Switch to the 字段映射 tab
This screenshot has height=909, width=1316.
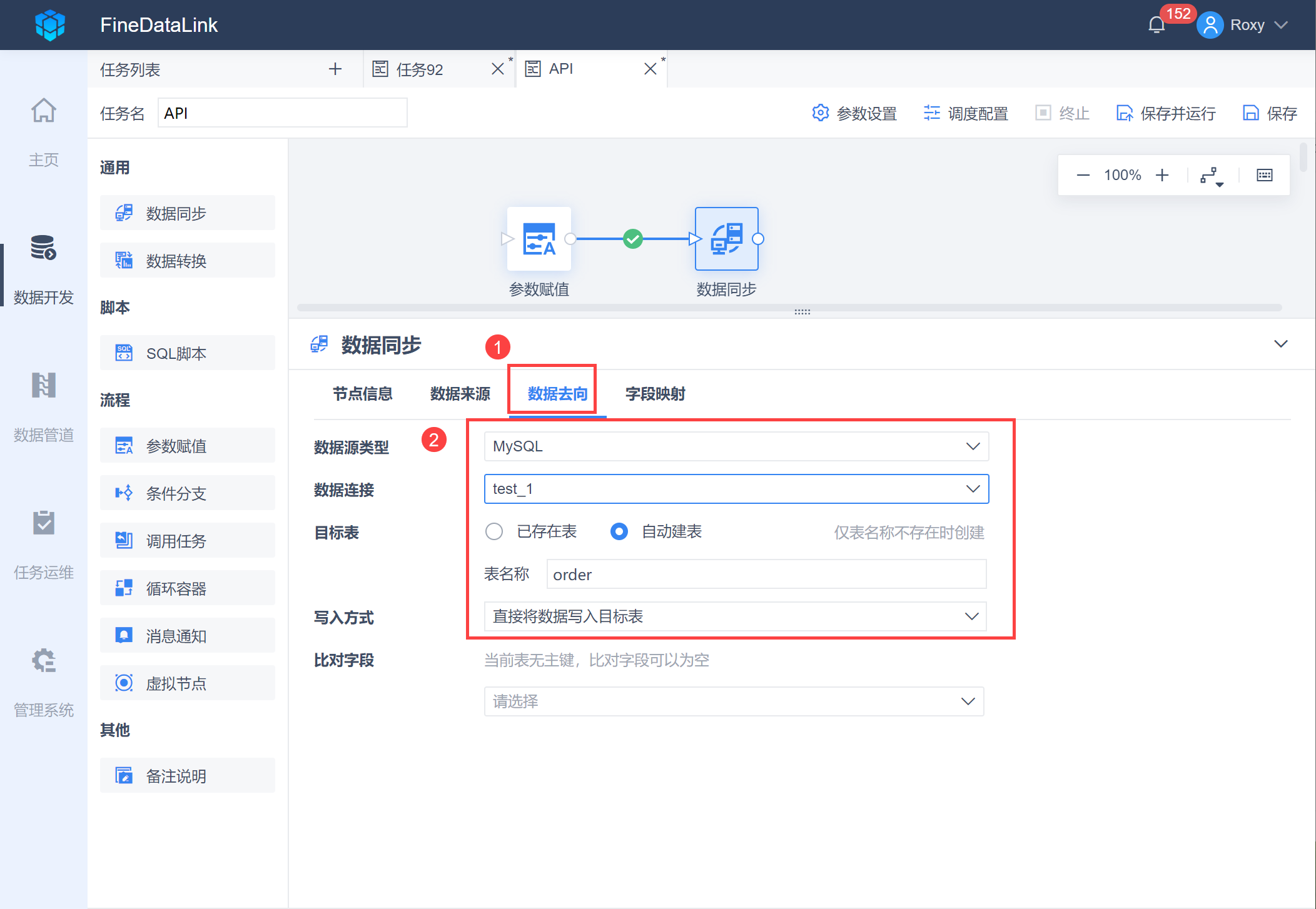click(x=655, y=394)
